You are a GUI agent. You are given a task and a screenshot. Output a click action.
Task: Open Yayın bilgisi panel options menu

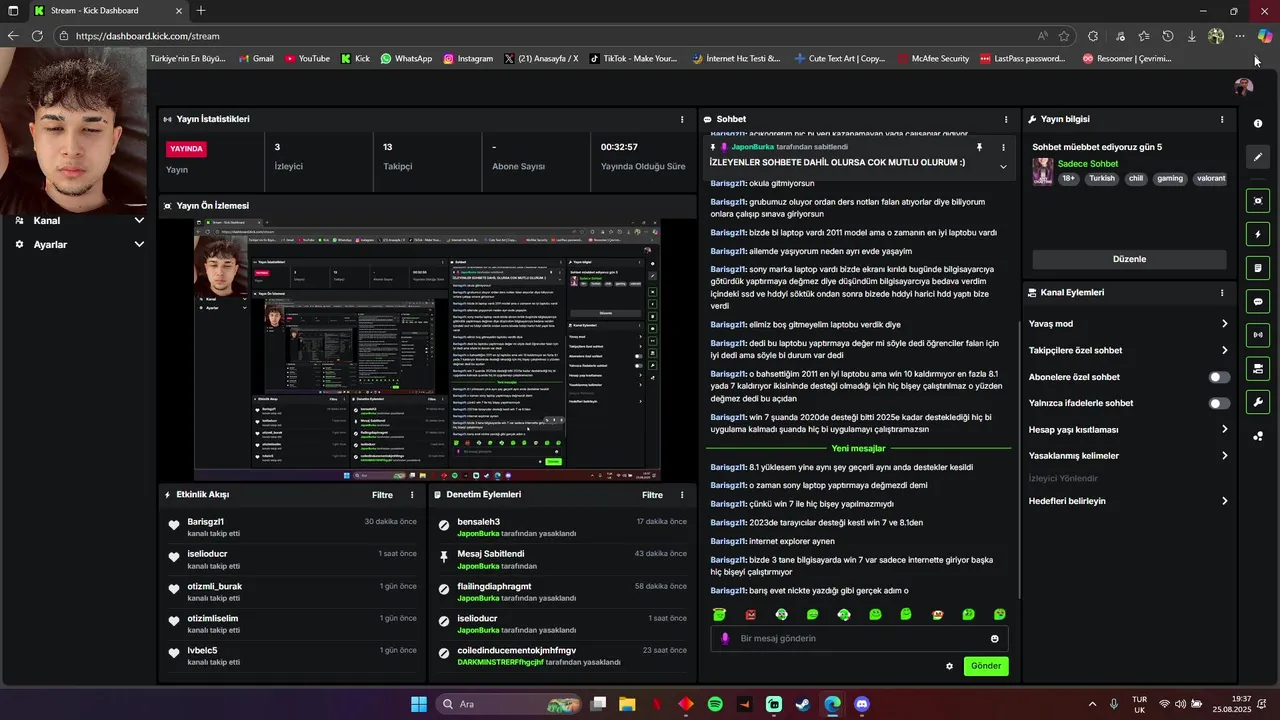point(1221,119)
